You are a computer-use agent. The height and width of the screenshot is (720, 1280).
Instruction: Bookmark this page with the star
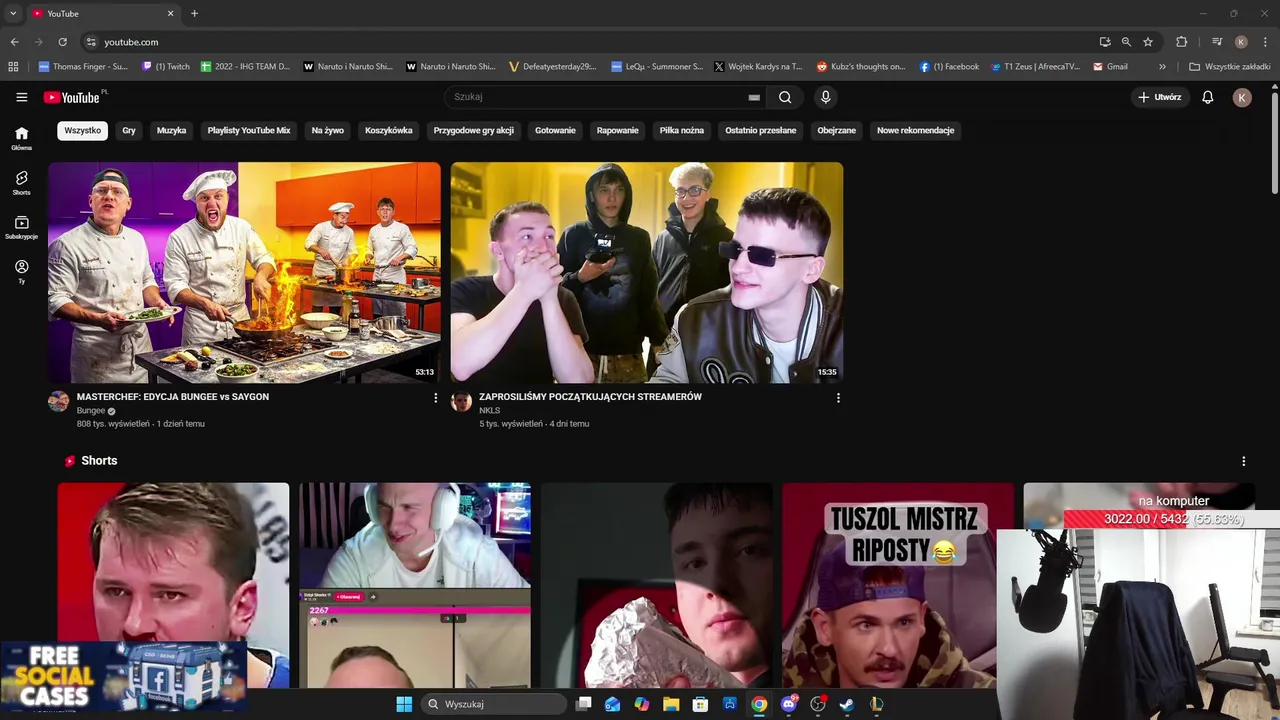tap(1148, 42)
